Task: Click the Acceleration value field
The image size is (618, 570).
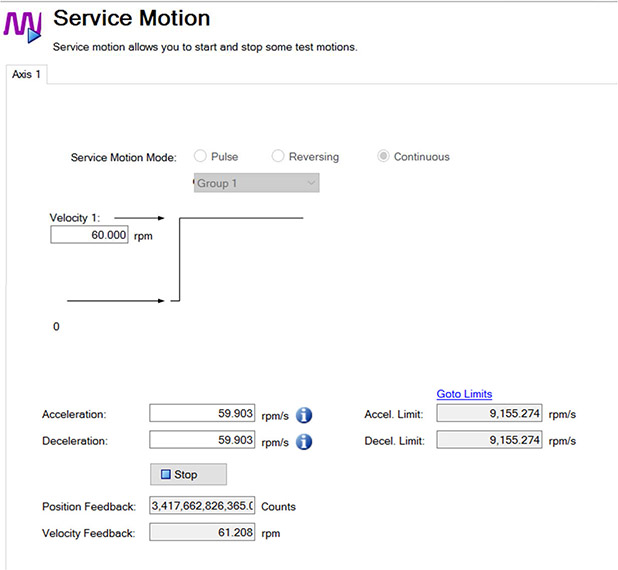Action: click(x=202, y=413)
